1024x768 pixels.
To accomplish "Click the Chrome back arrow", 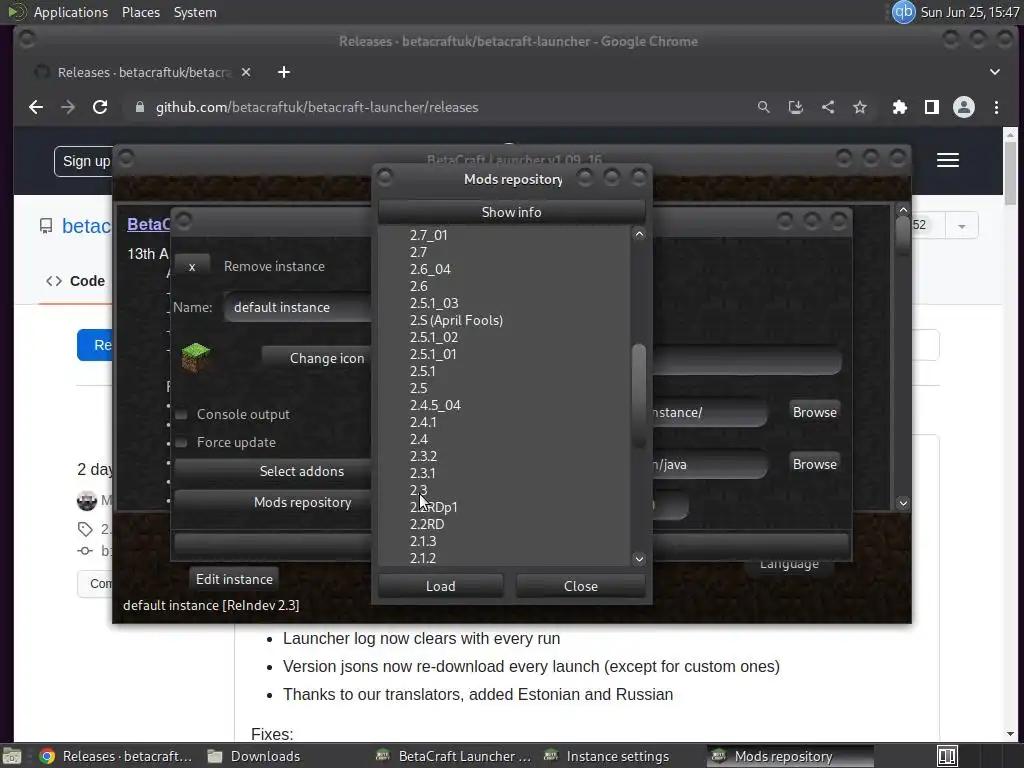I will [36, 107].
